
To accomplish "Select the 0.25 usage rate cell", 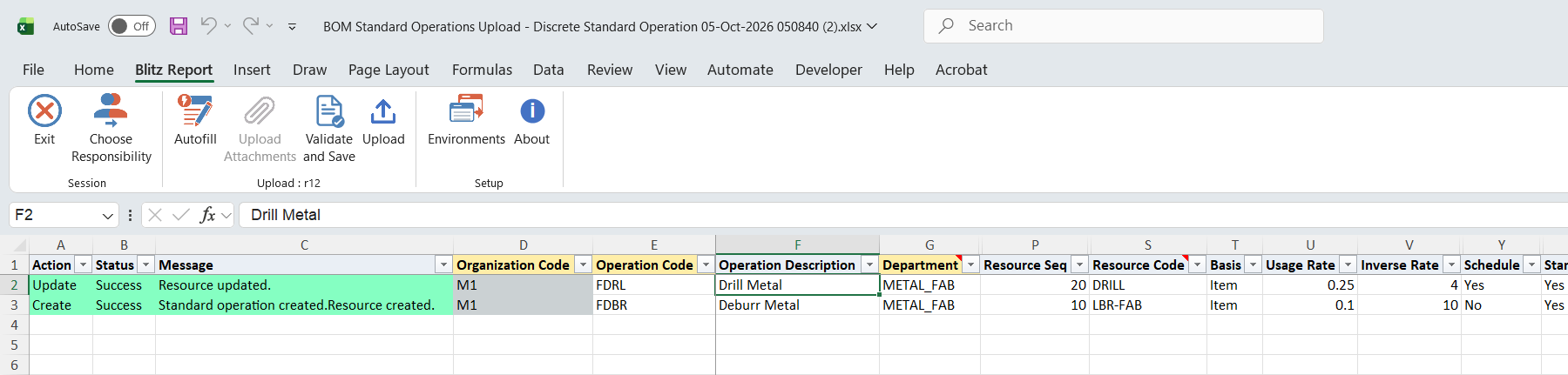I will point(1309,285).
